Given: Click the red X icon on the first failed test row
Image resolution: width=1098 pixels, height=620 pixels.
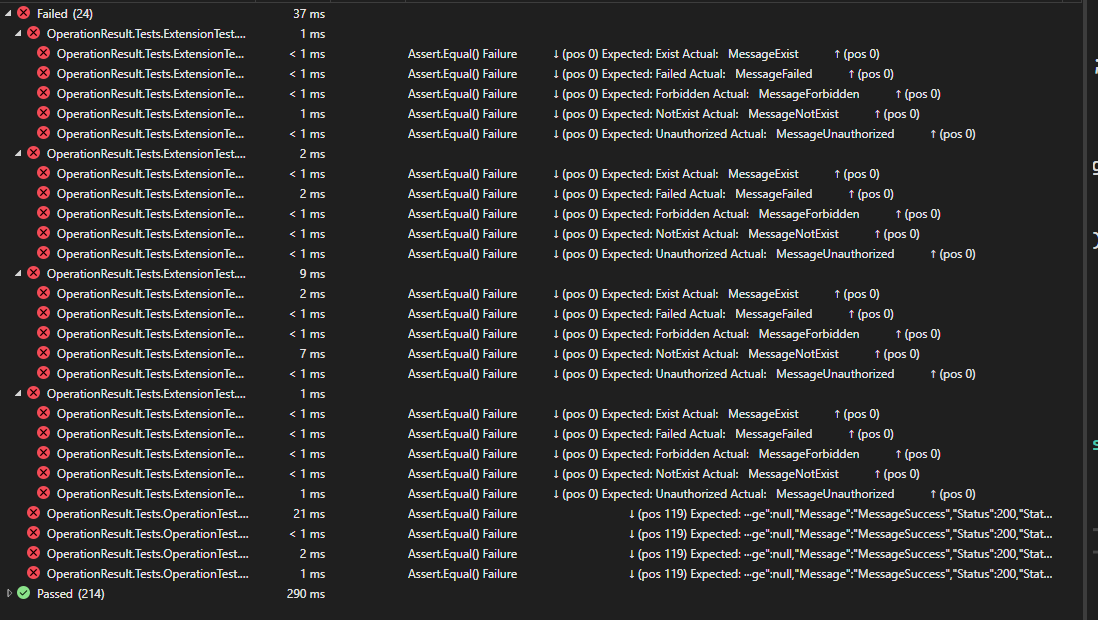Looking at the screenshot, I should coord(46,53).
